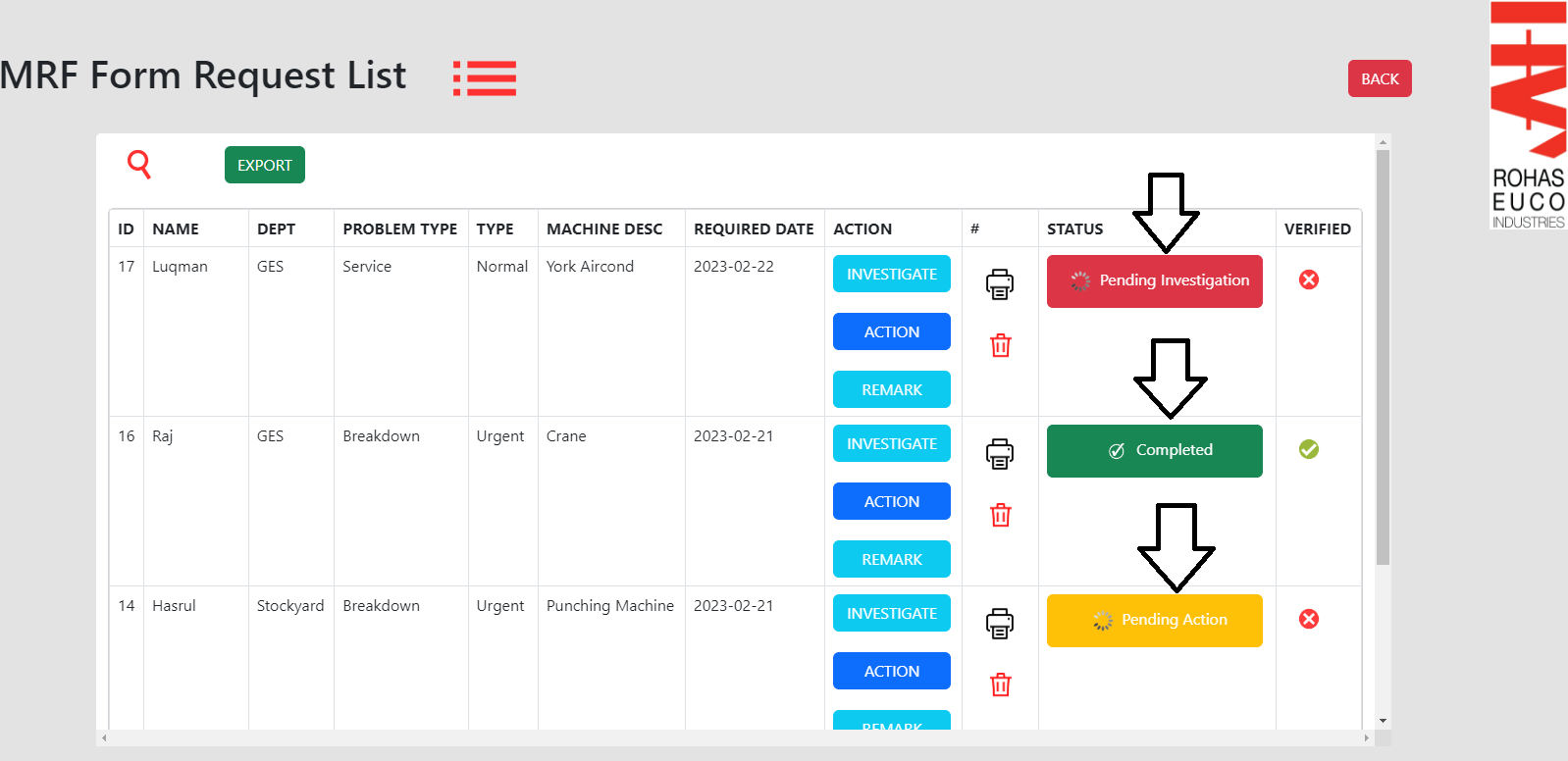Viewport: 1568px width, 761px height.
Task: Click the vertical scrollbar thumb of the table
Action: coord(1383,358)
